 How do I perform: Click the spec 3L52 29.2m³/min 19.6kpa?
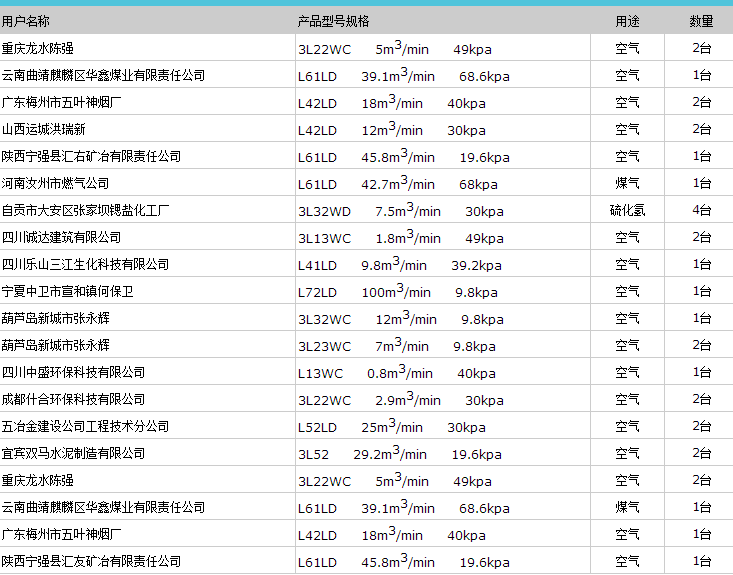(400, 453)
